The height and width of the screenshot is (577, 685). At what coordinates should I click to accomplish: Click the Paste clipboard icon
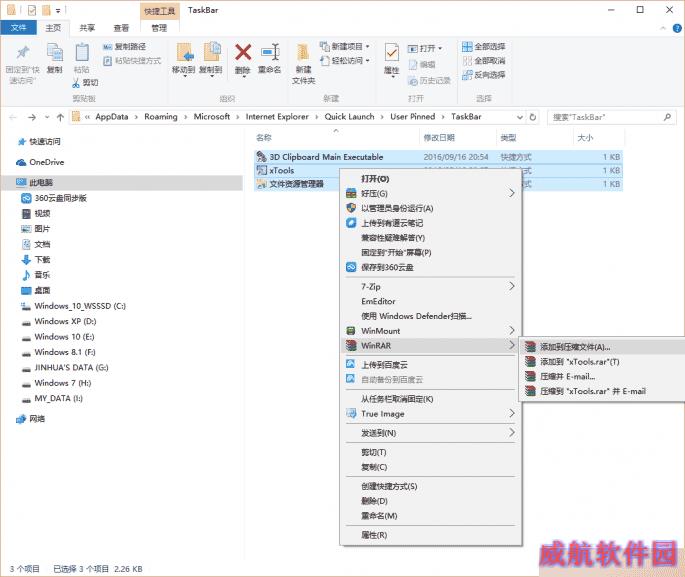click(82, 52)
